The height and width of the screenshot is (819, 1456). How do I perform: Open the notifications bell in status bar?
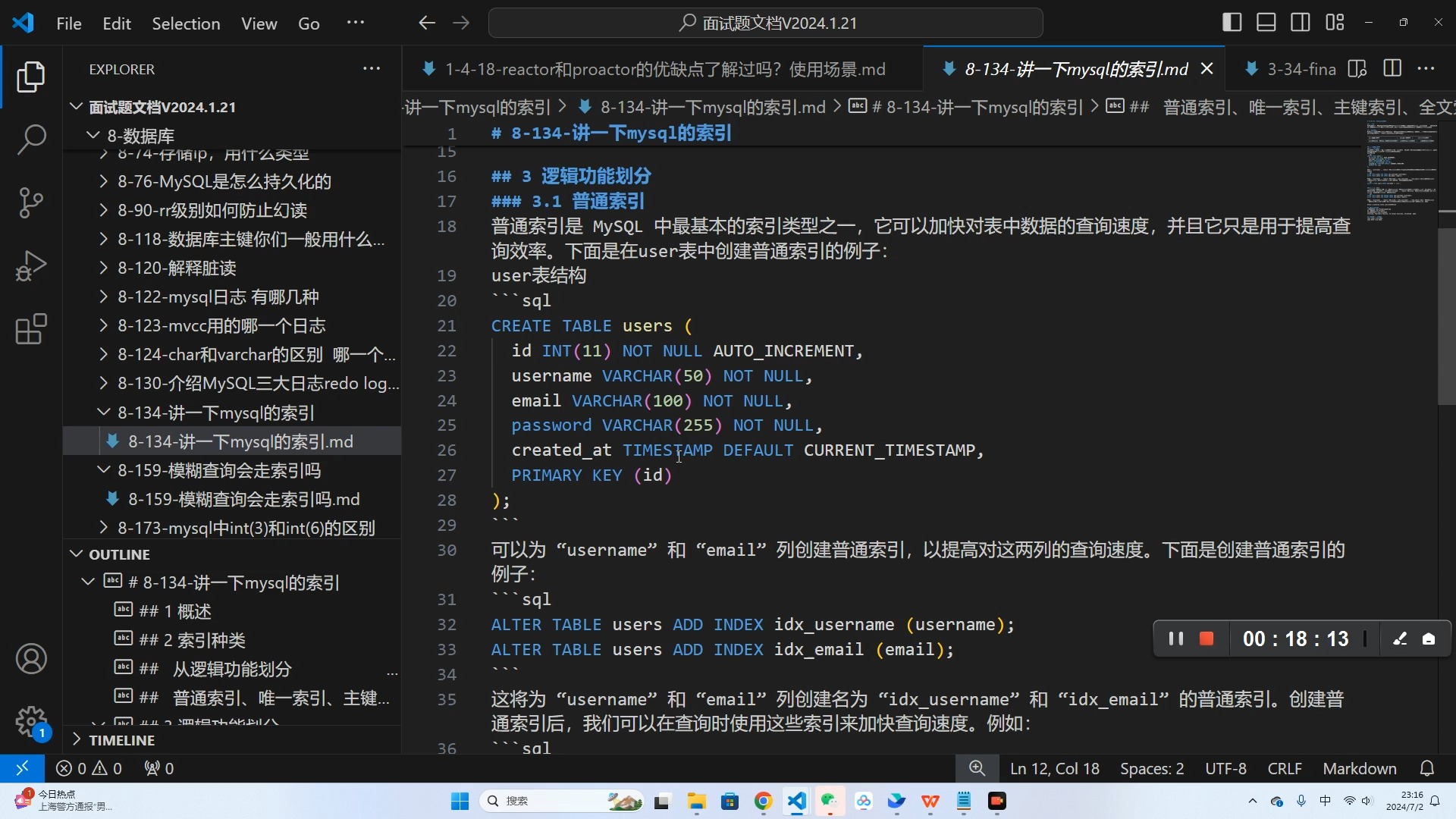[x=1427, y=768]
